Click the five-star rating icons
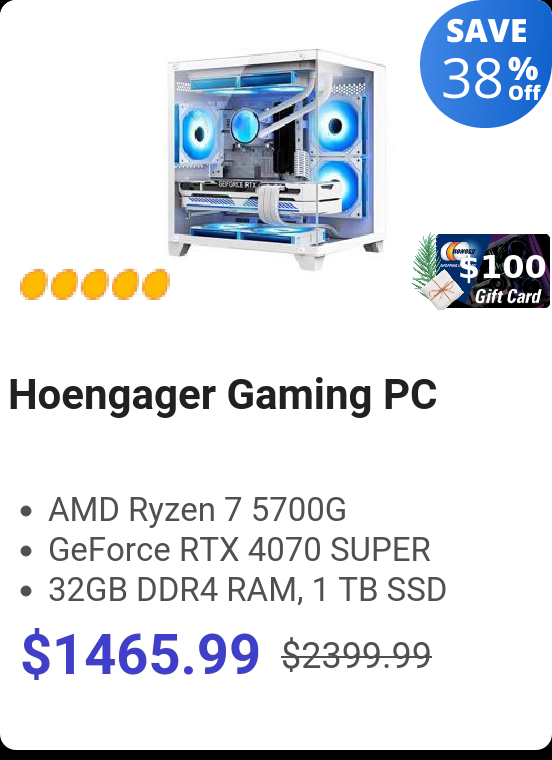Viewport: 552px width, 760px height. [95, 284]
